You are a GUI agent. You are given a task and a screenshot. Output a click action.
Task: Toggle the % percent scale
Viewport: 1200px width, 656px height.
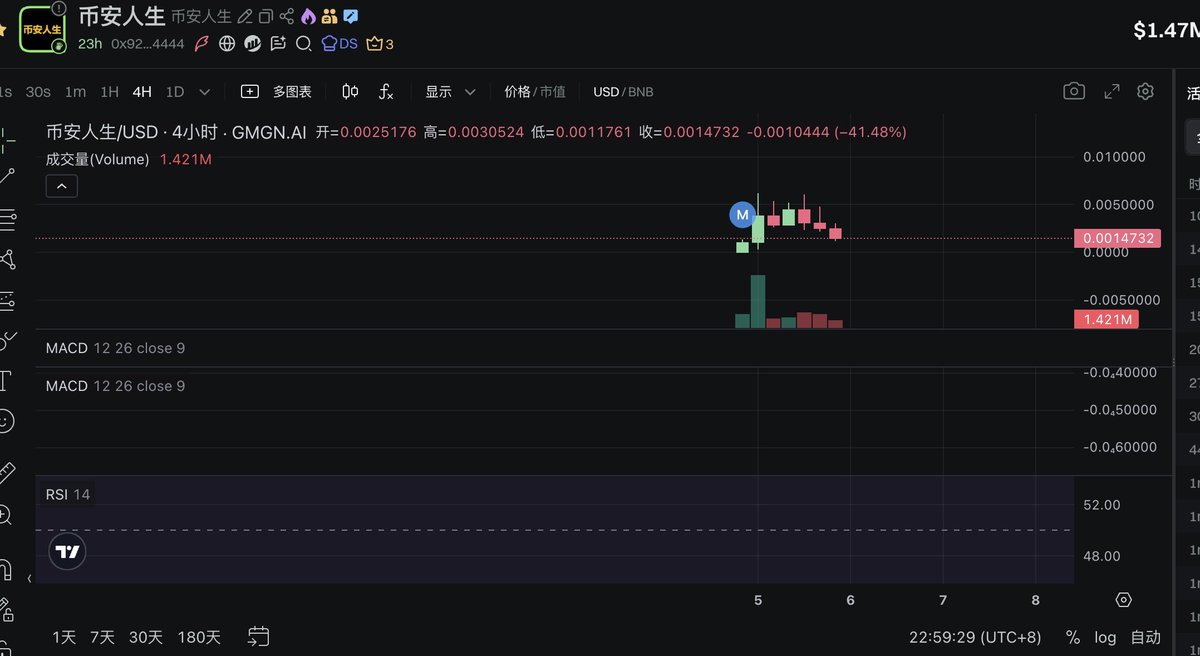pyautogui.click(x=1073, y=637)
